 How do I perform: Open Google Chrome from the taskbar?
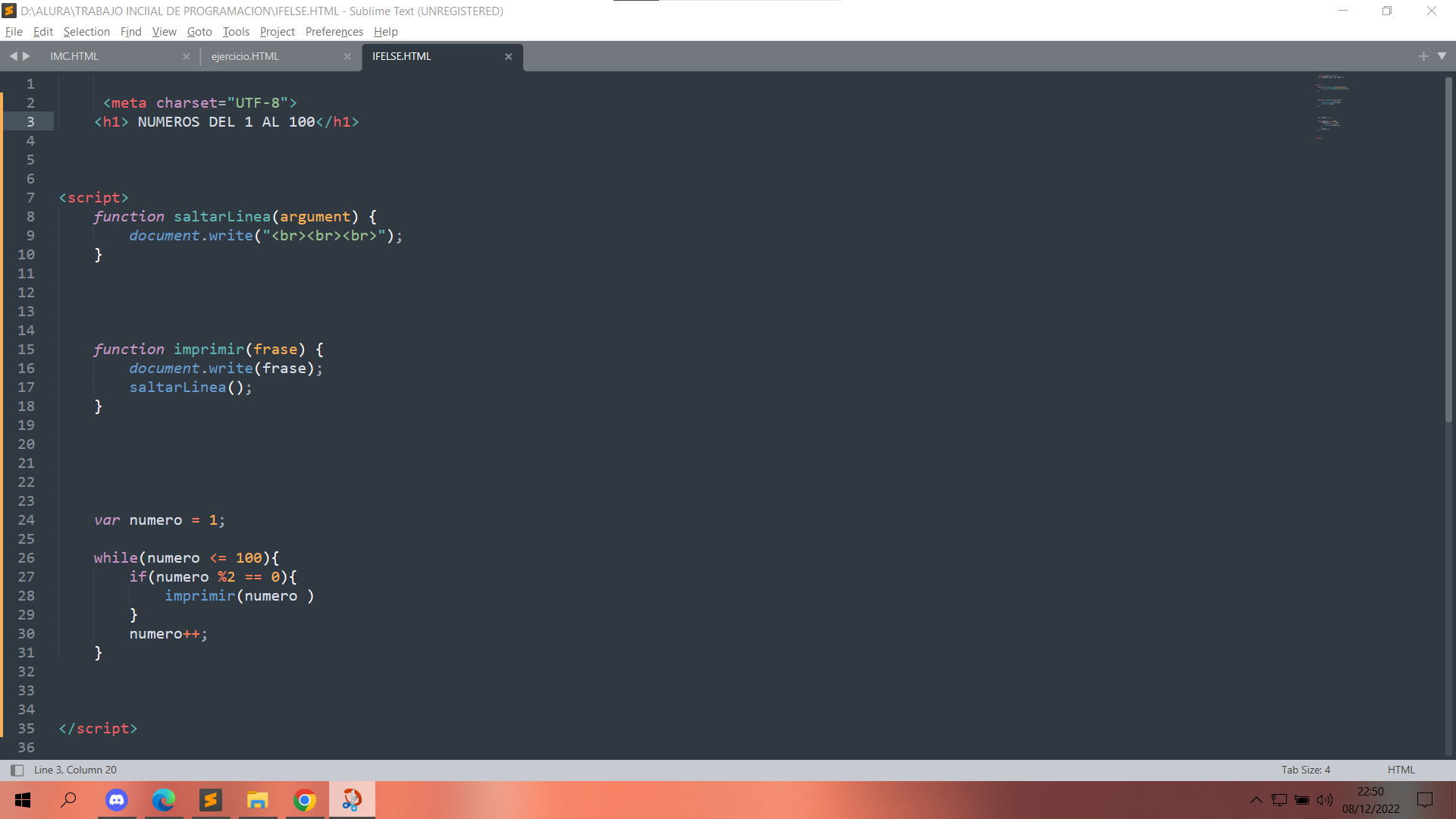pos(305,800)
